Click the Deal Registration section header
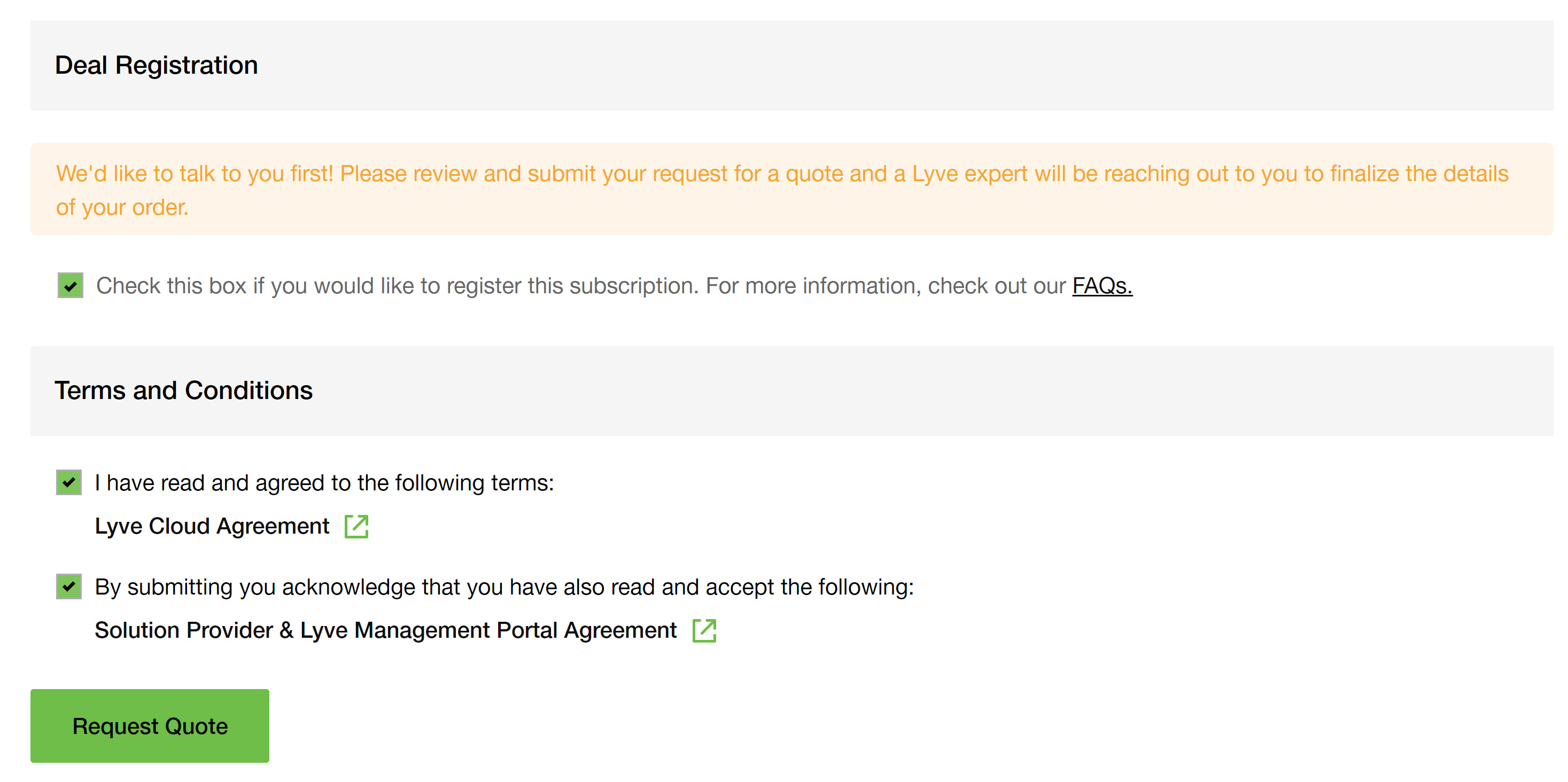Viewport: 1568px width, 782px height. coord(792,66)
